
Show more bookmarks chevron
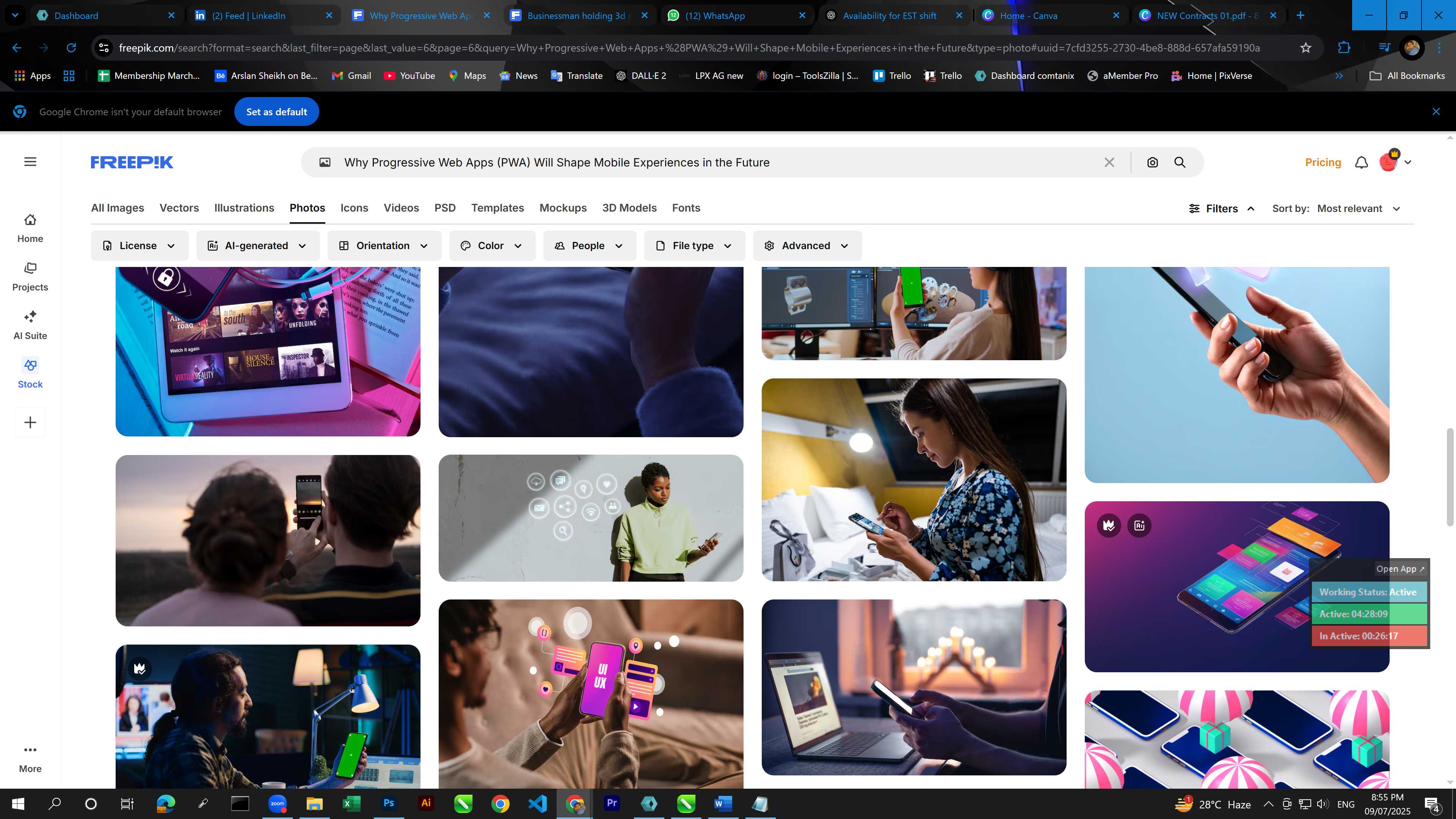(1338, 76)
